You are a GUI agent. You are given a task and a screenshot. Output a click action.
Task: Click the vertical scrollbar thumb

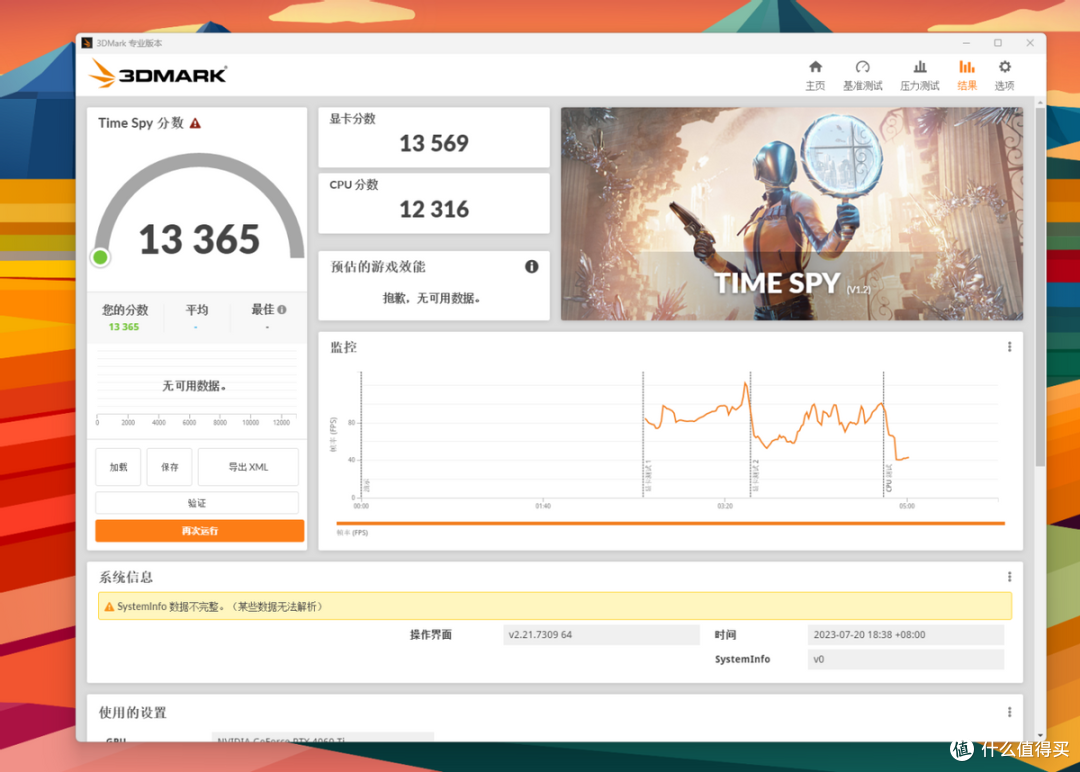click(x=1040, y=286)
